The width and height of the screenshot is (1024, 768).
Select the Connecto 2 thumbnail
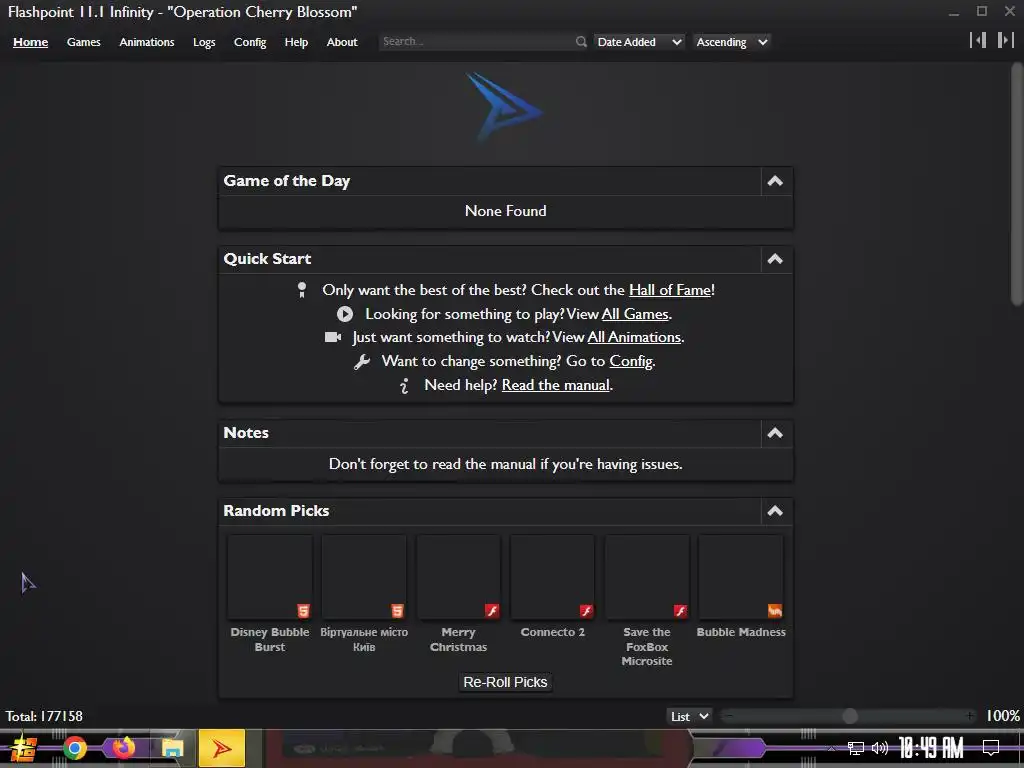[x=552, y=577]
